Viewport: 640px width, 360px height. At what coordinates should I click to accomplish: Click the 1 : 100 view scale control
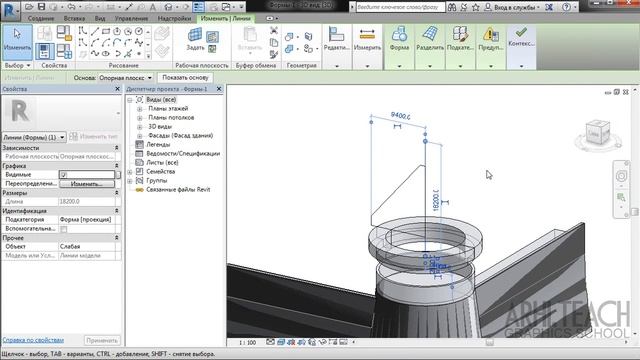(247, 342)
